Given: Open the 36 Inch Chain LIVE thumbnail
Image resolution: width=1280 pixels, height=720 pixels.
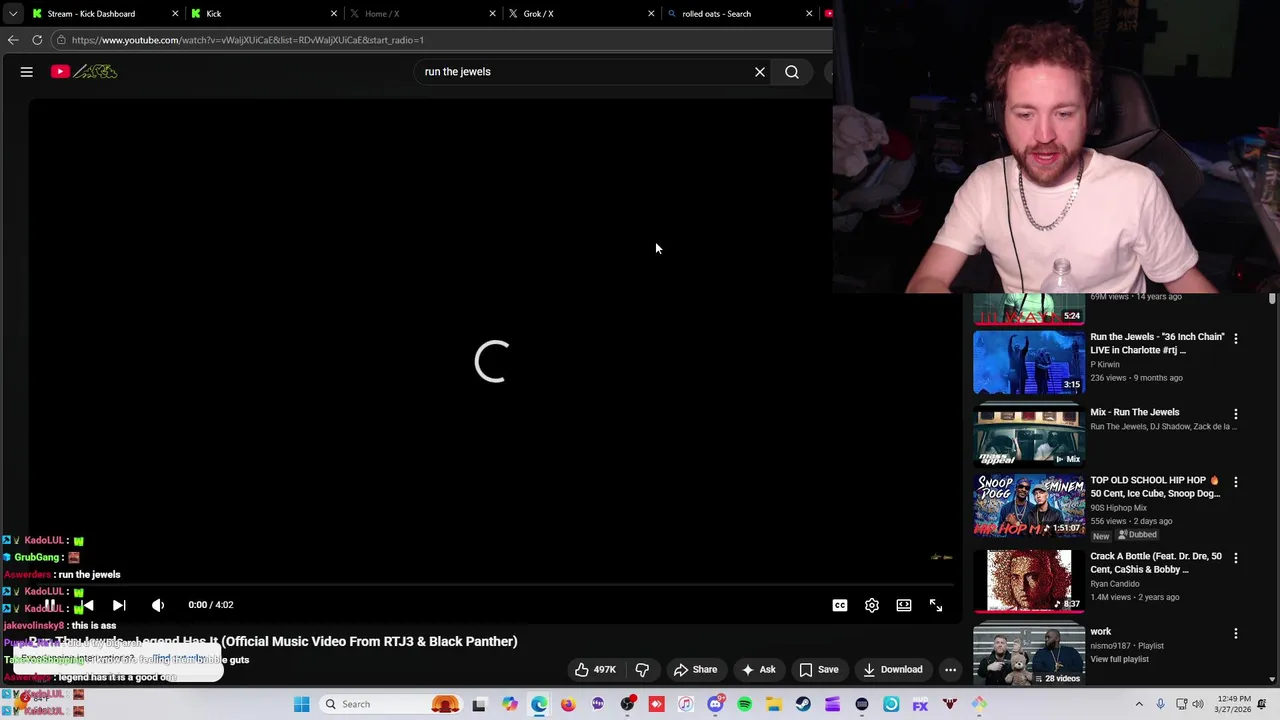Looking at the screenshot, I should click(x=1029, y=362).
